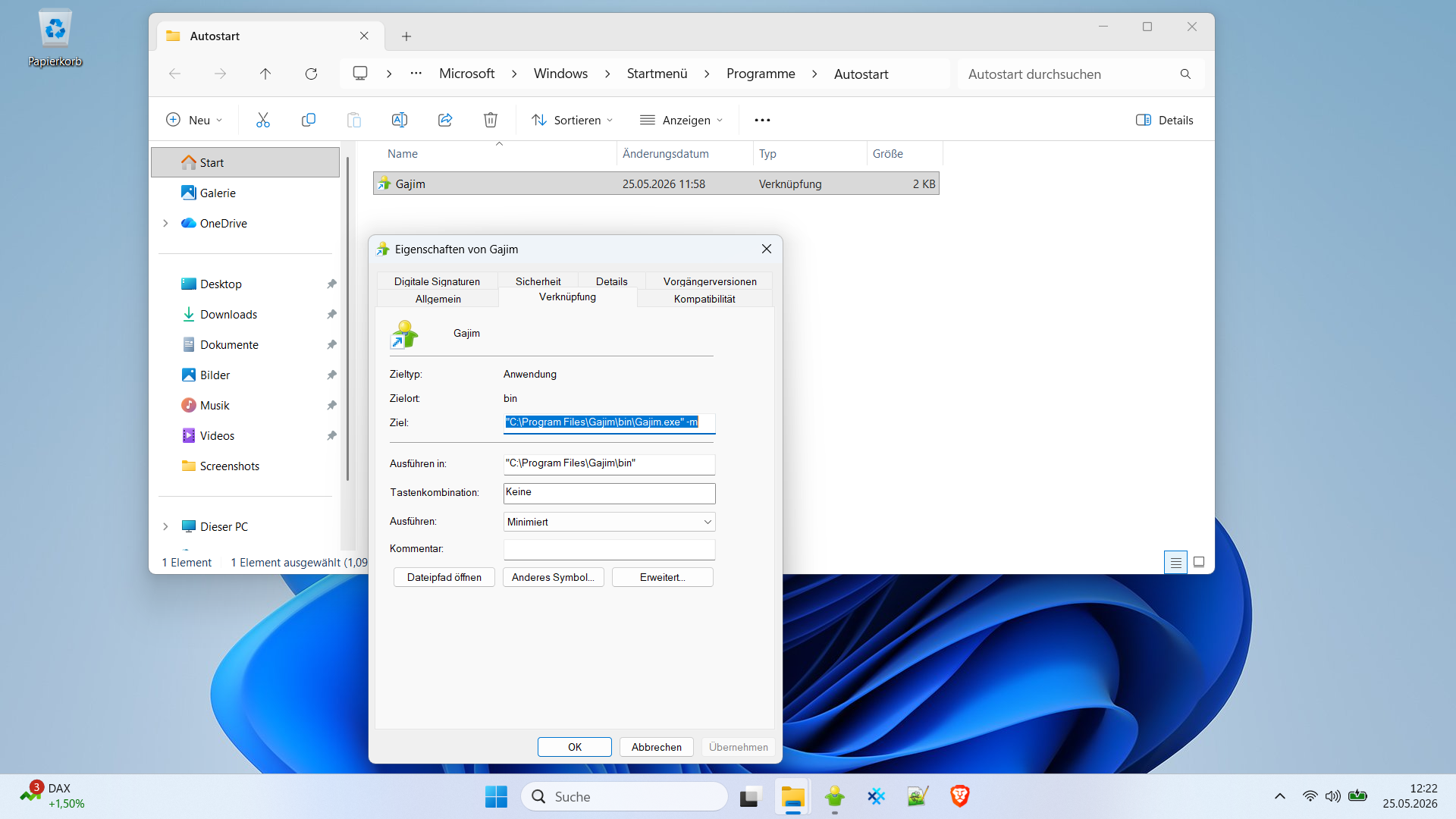Screen dimensions: 1456x819
Task: Click Gajim icon on taskbar
Action: coord(835,796)
